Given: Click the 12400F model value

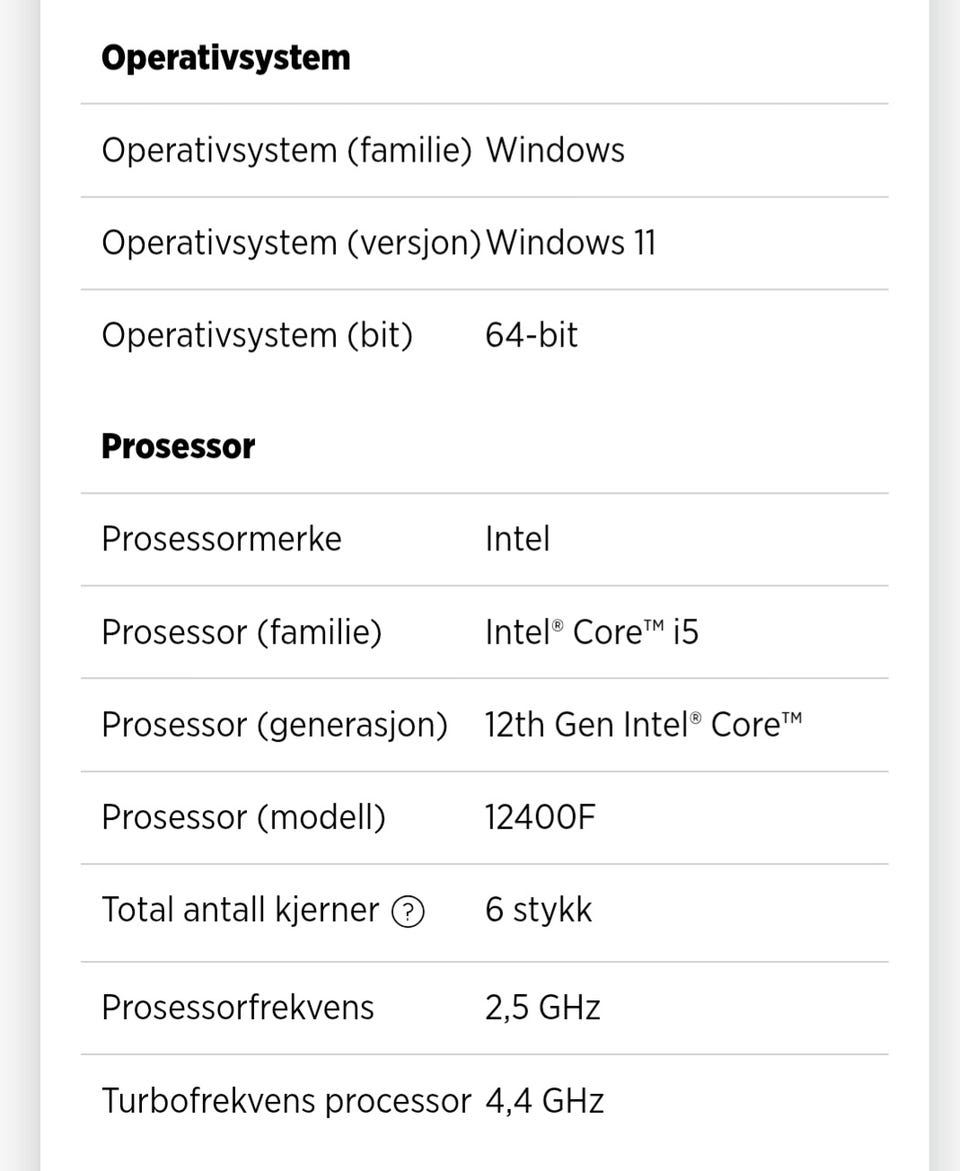Looking at the screenshot, I should pyautogui.click(x=540, y=817).
